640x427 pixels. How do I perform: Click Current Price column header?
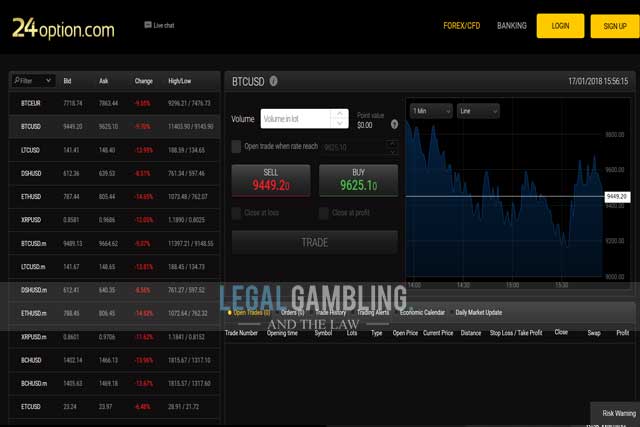coord(438,333)
